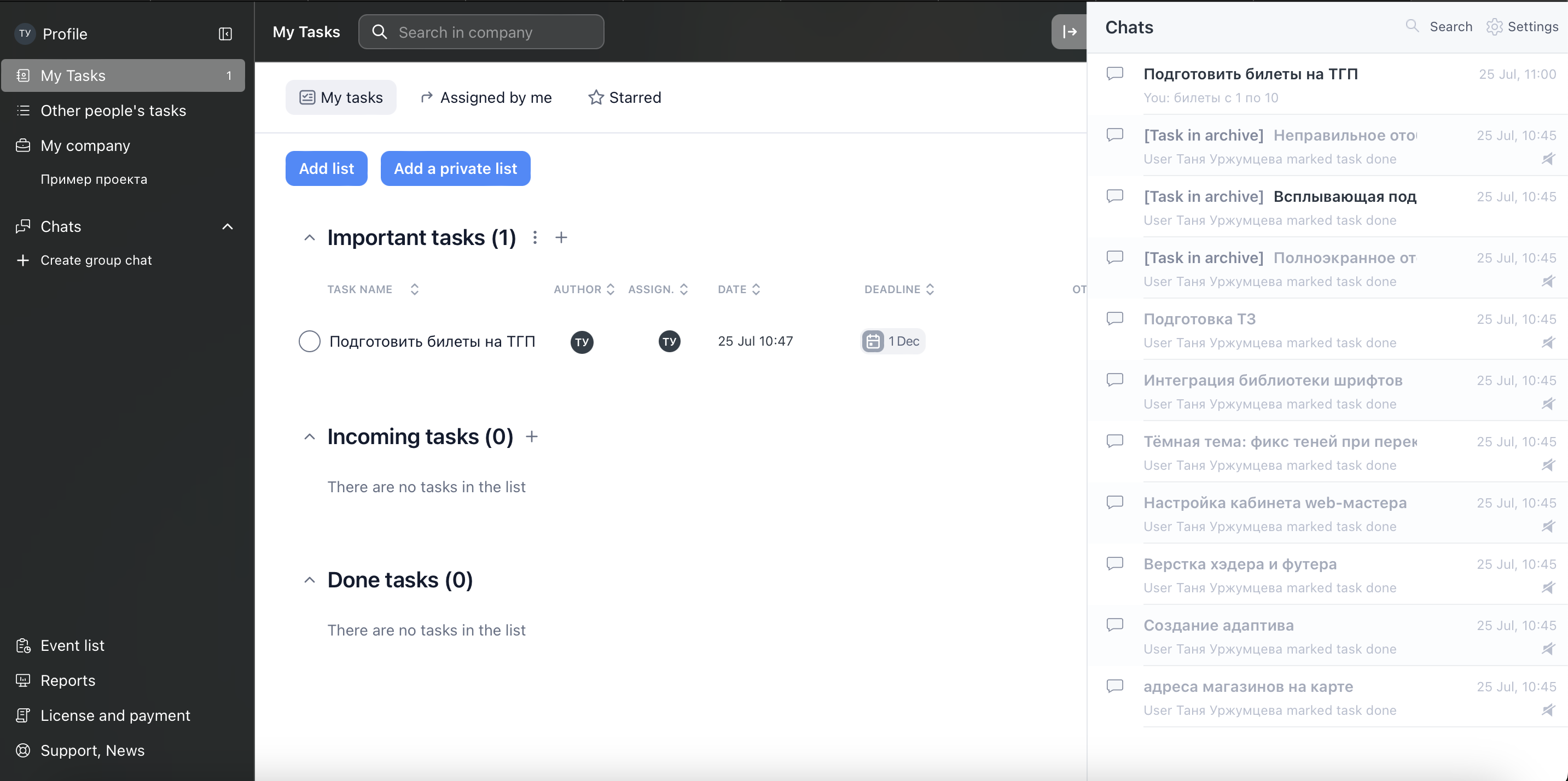Mark Подготовить билеты на ТГП task complete
The image size is (1568, 781).
click(x=309, y=341)
